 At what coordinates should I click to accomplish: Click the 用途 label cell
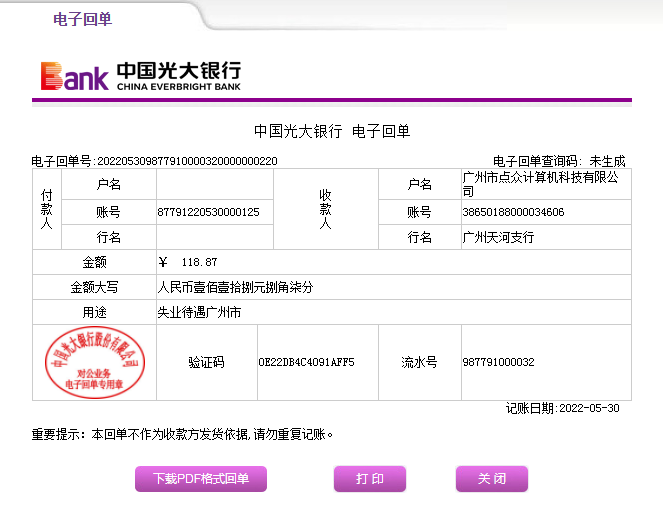94,312
